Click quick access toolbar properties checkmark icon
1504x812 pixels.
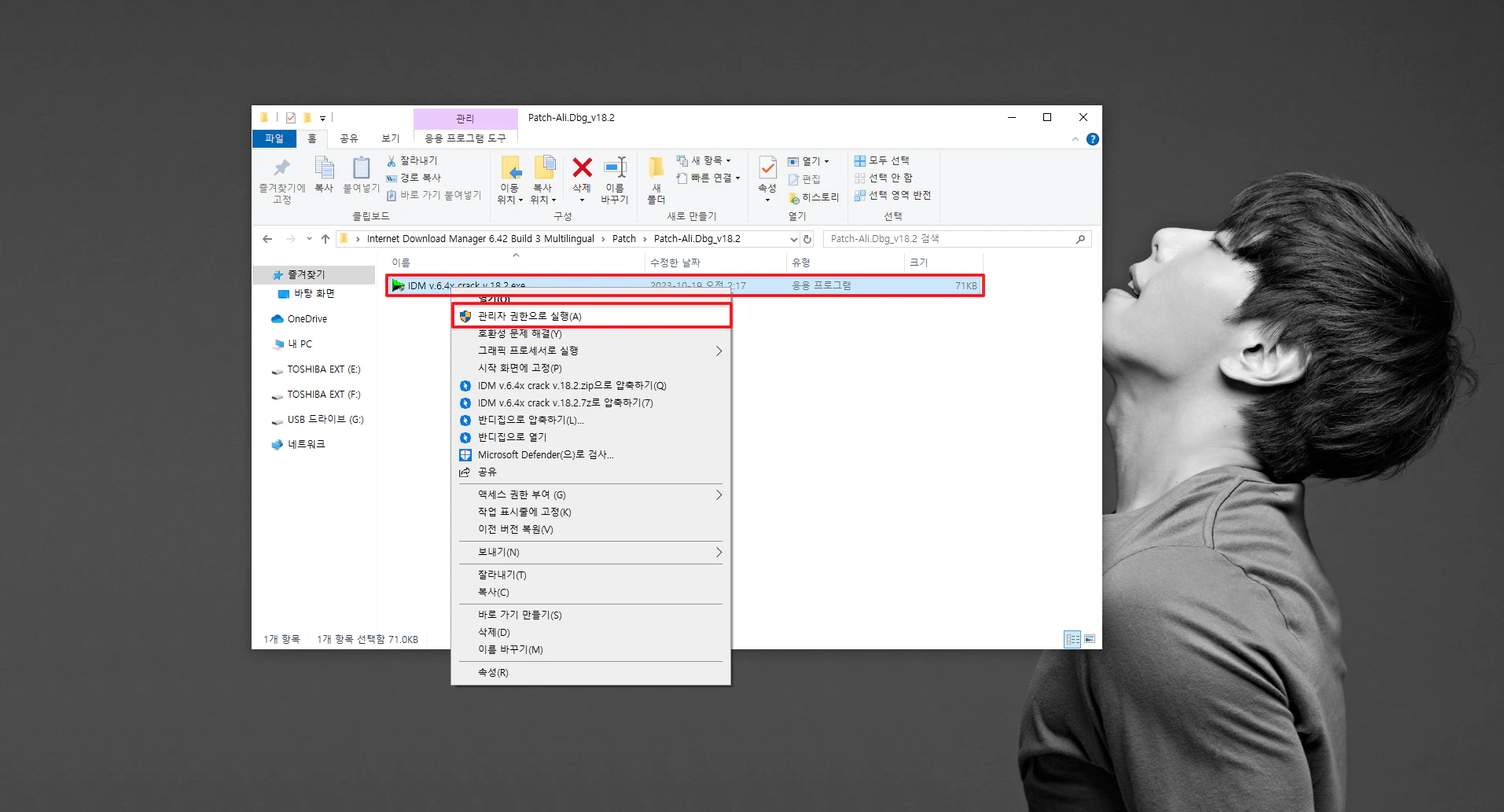pos(290,117)
